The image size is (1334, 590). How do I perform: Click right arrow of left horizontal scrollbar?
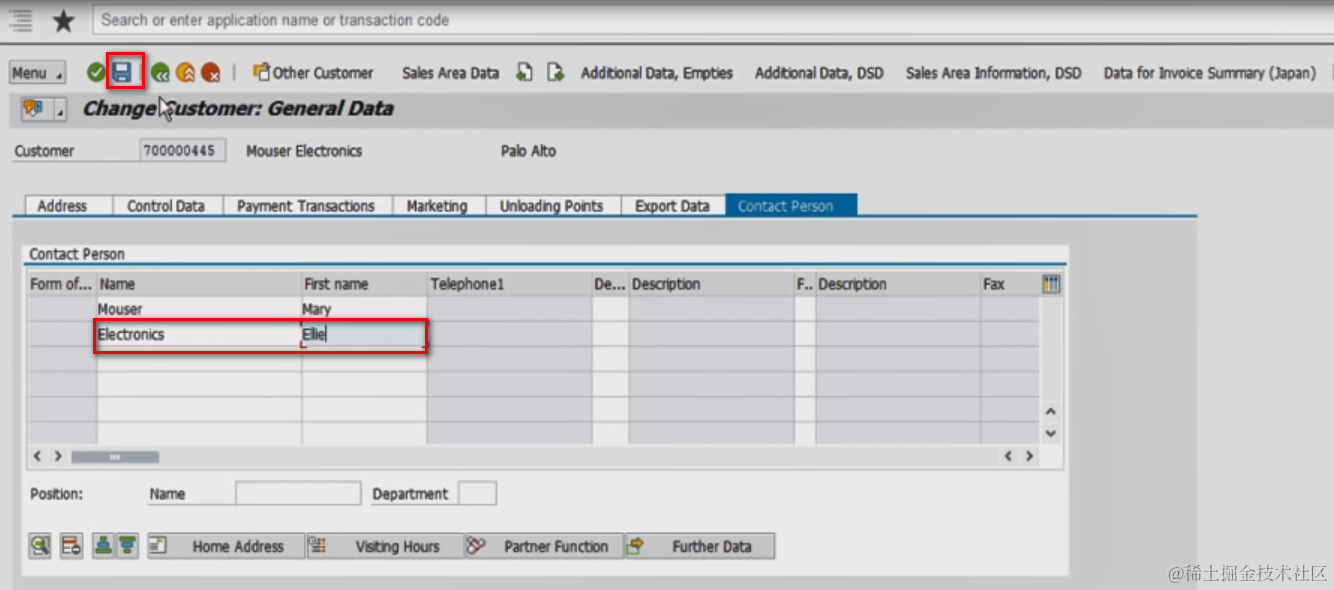[58, 456]
